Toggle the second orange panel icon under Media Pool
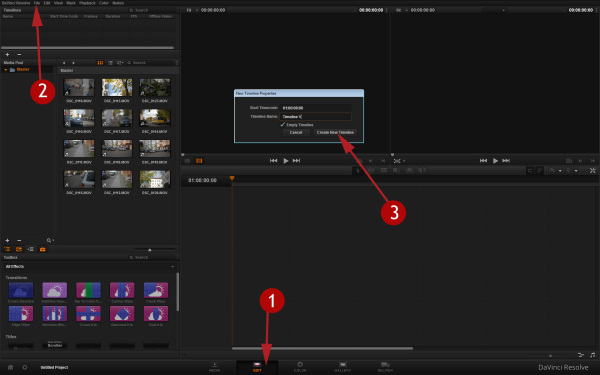600x375 pixels. click(x=19, y=249)
